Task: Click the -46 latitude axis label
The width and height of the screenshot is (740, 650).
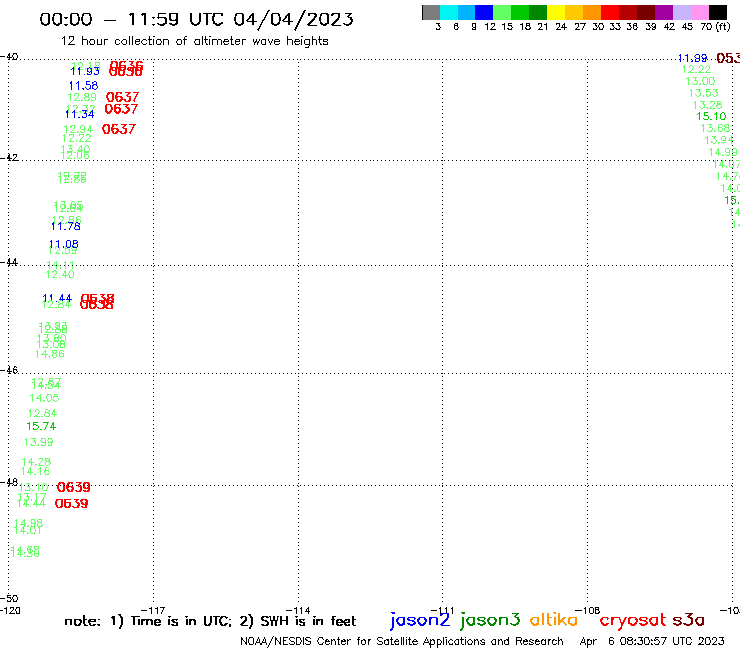Action: tap(9, 370)
